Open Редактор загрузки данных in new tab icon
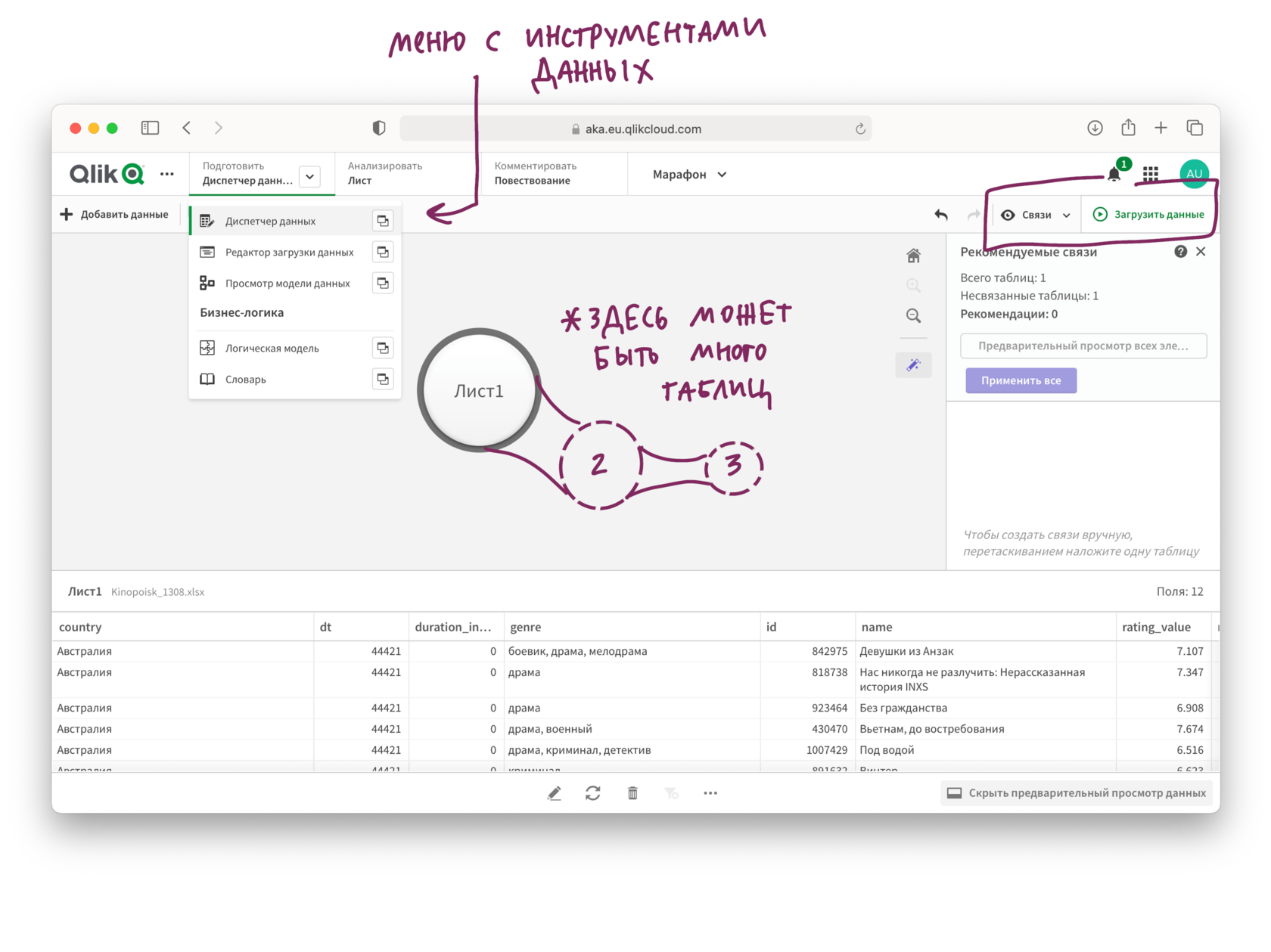Screen dimensions: 1271x952 click(383, 252)
